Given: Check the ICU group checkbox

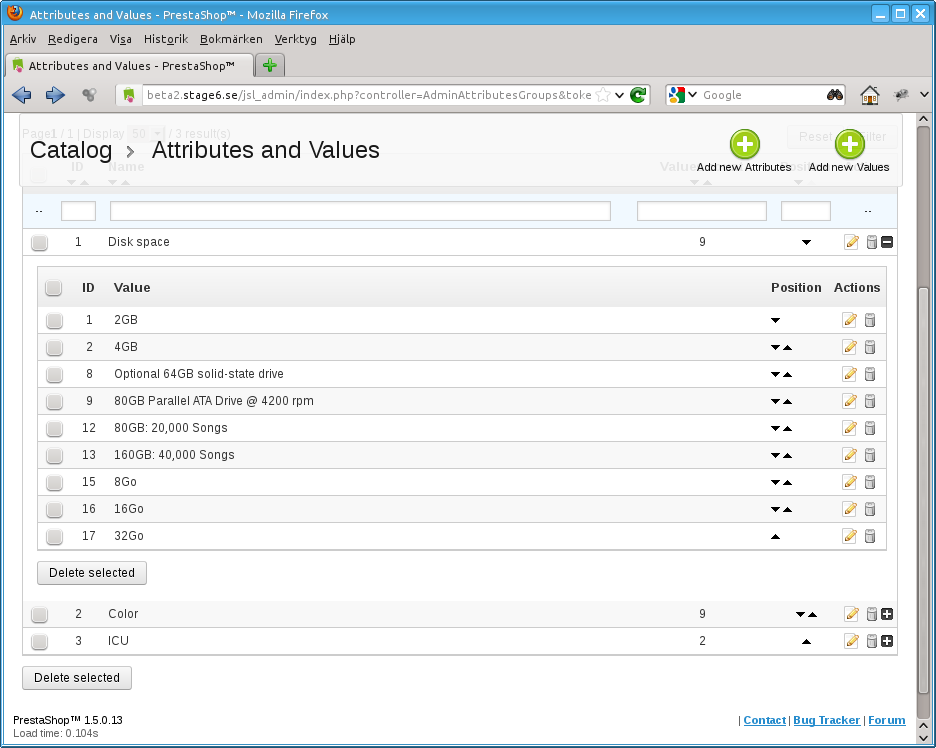Looking at the screenshot, I should pyautogui.click(x=39, y=641).
